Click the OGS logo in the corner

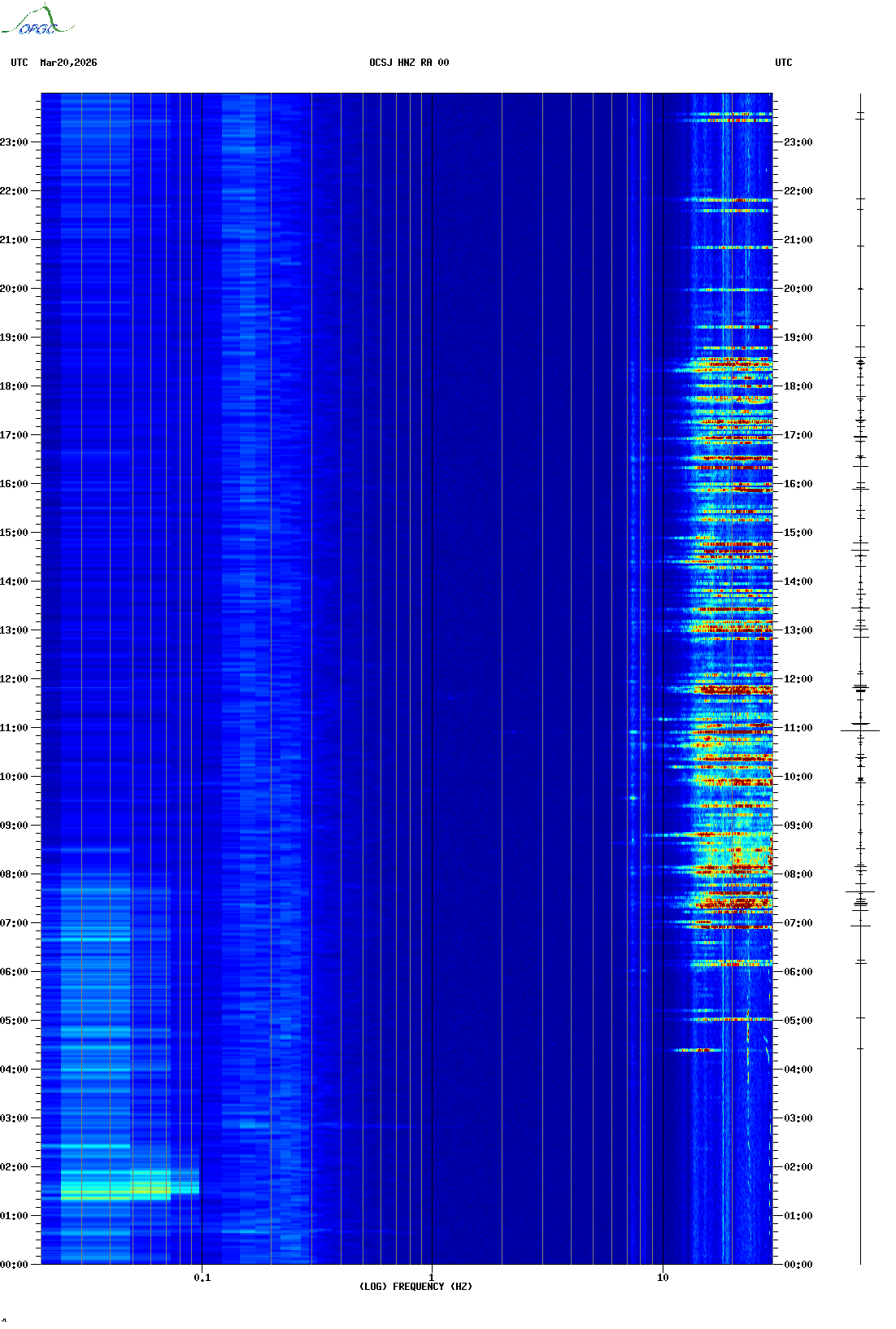37,21
